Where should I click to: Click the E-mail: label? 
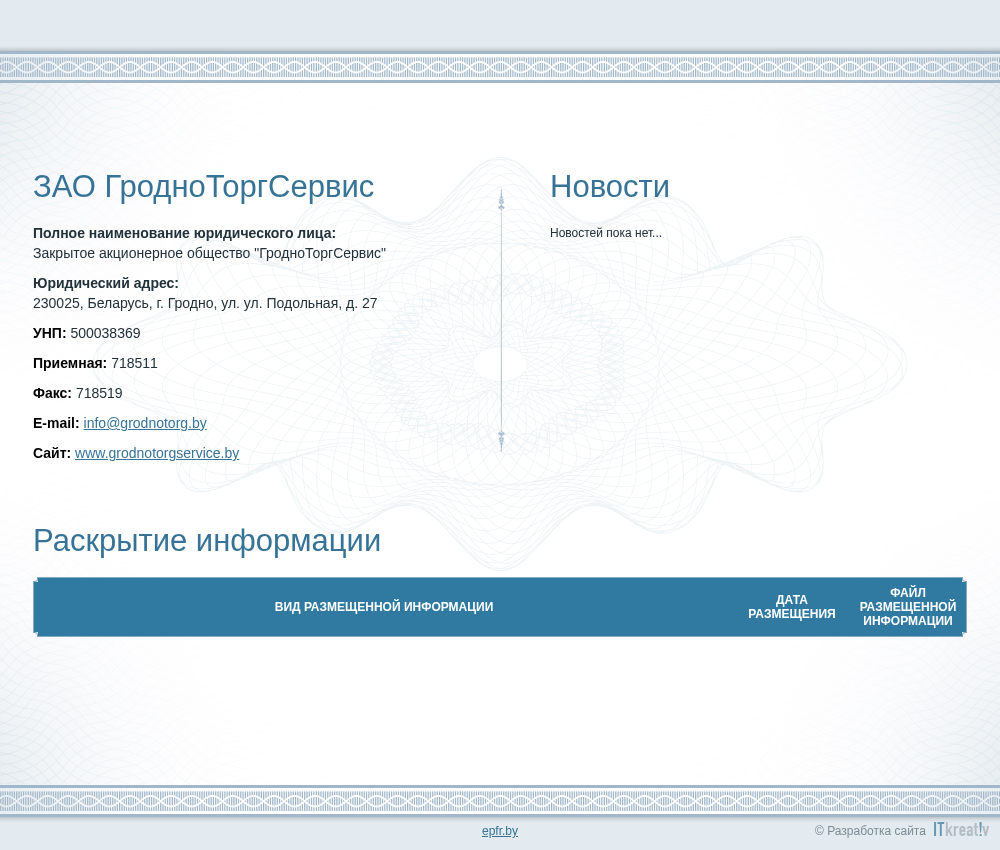click(56, 423)
